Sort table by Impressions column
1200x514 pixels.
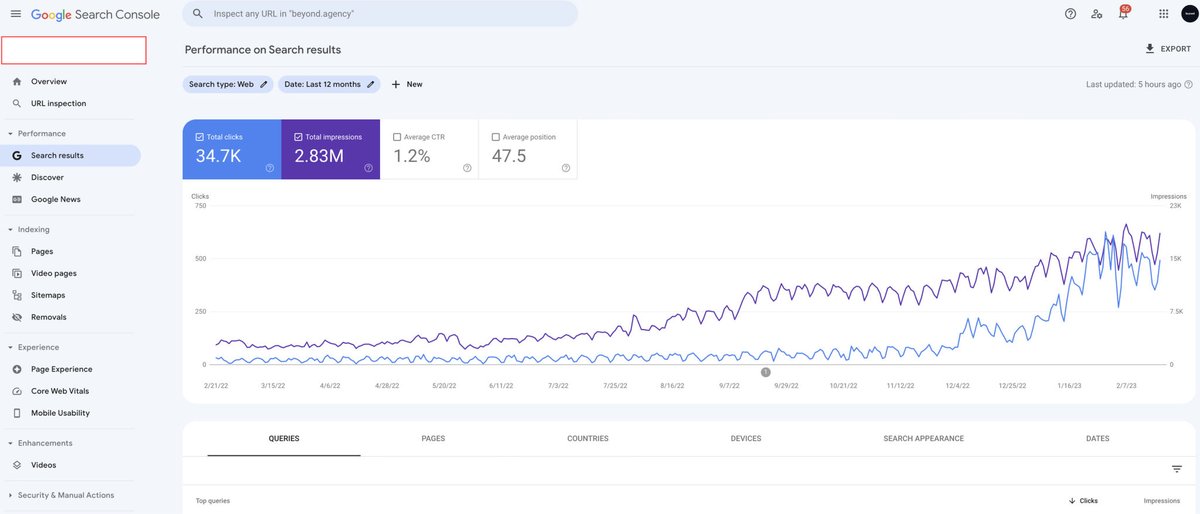click(1162, 500)
